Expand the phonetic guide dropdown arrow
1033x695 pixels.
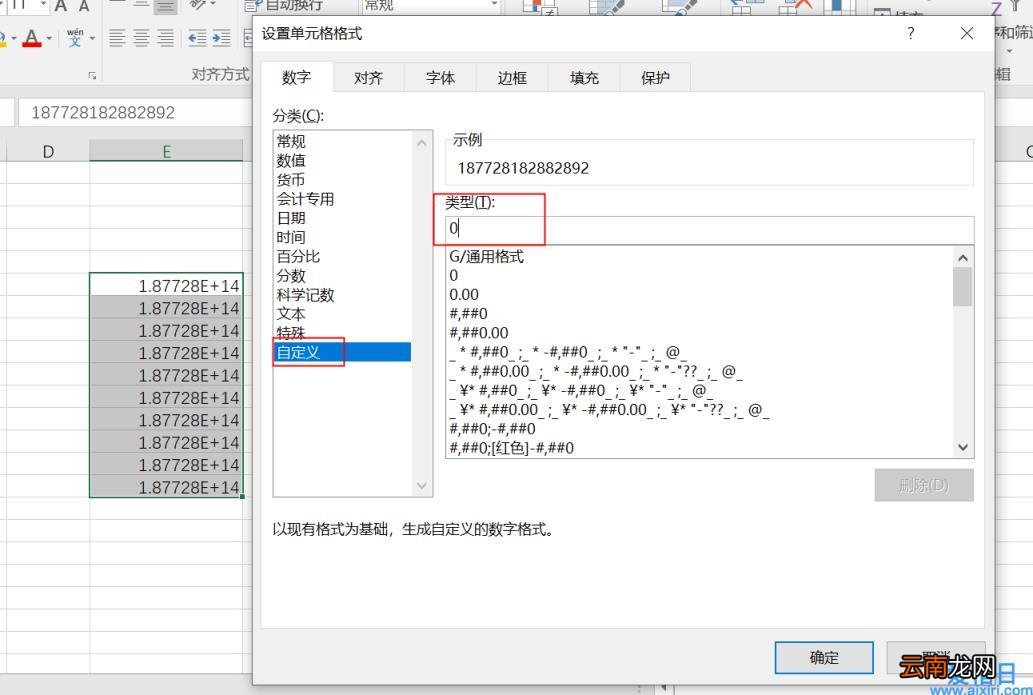click(x=92, y=38)
